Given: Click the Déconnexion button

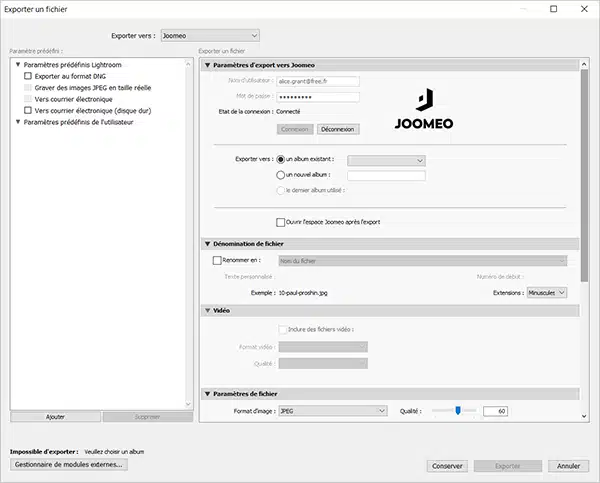Looking at the screenshot, I should tap(338, 129).
